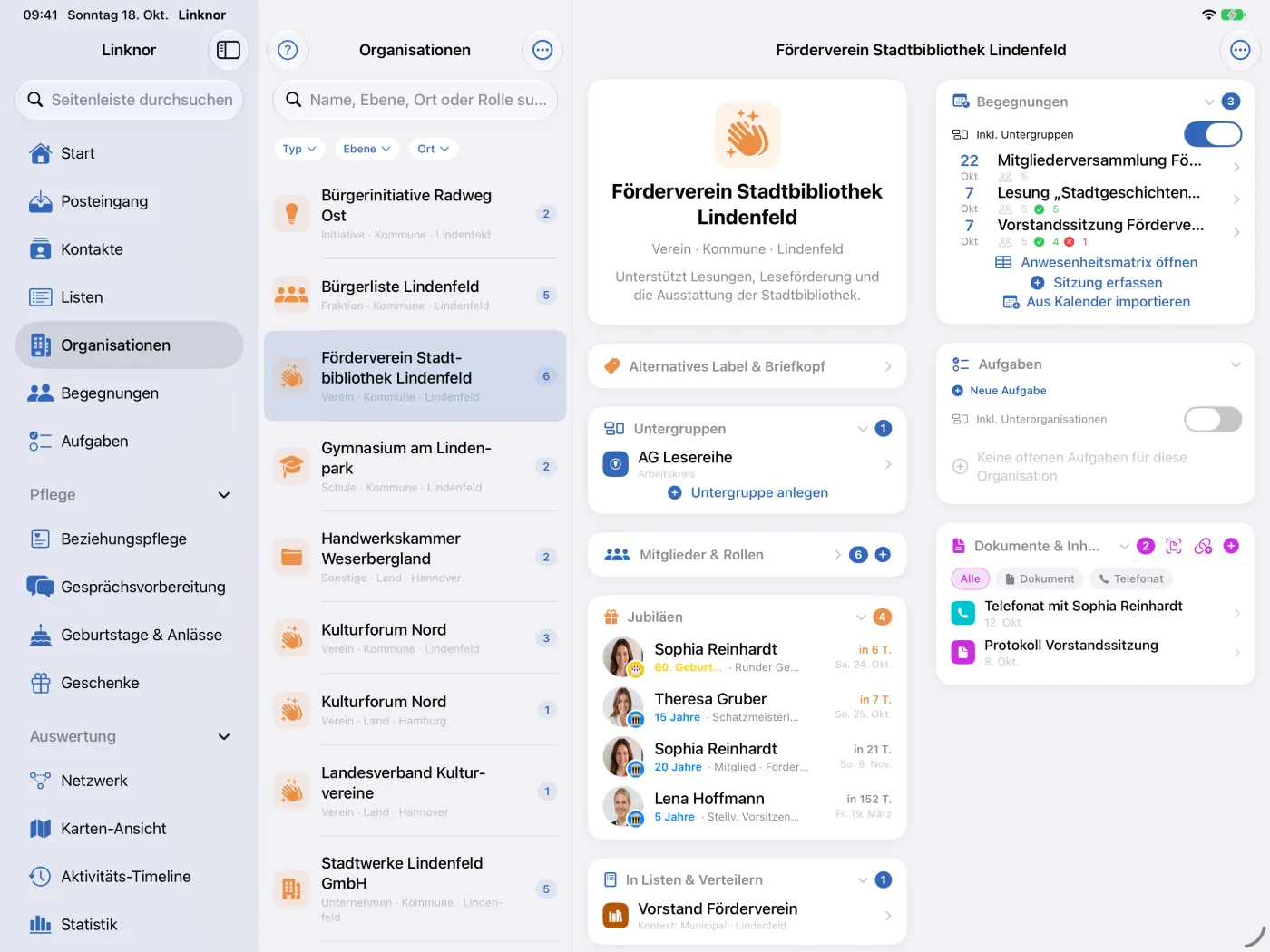This screenshot has height=952, width=1270.
Task: Filter documents by Telefonat chip
Action: point(1130,578)
